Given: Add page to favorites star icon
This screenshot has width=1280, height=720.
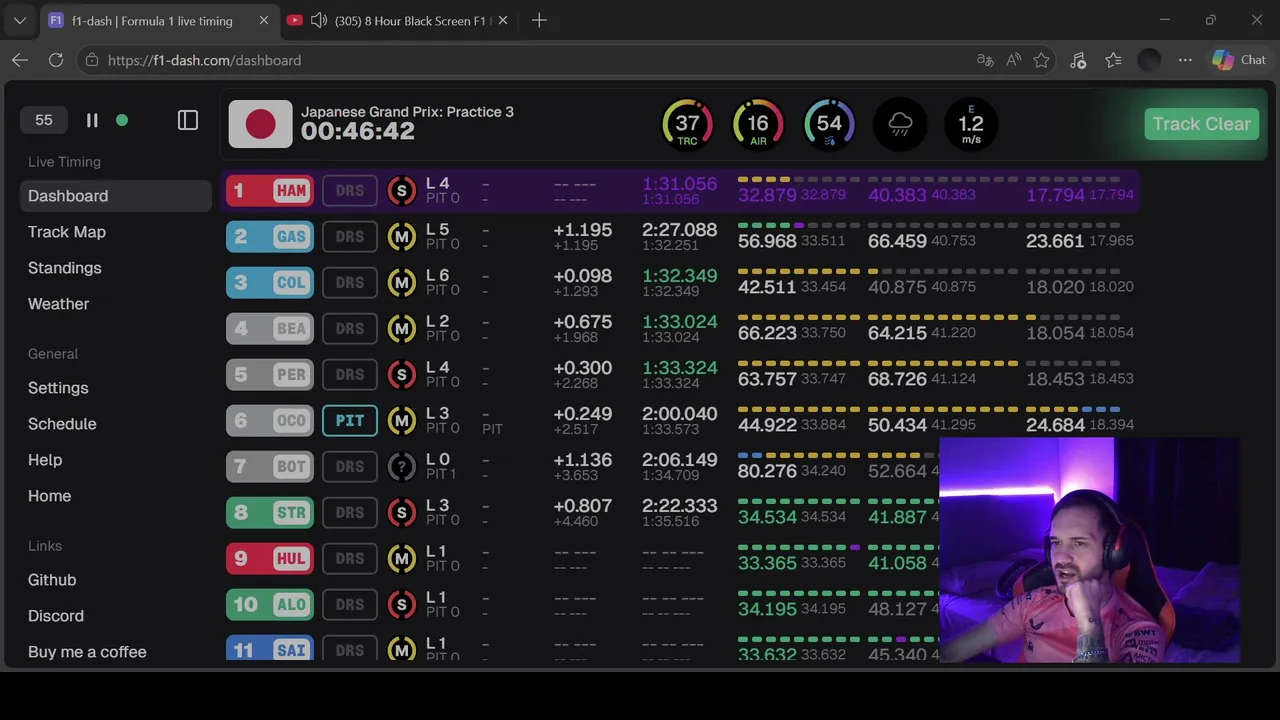Looking at the screenshot, I should point(1042,60).
